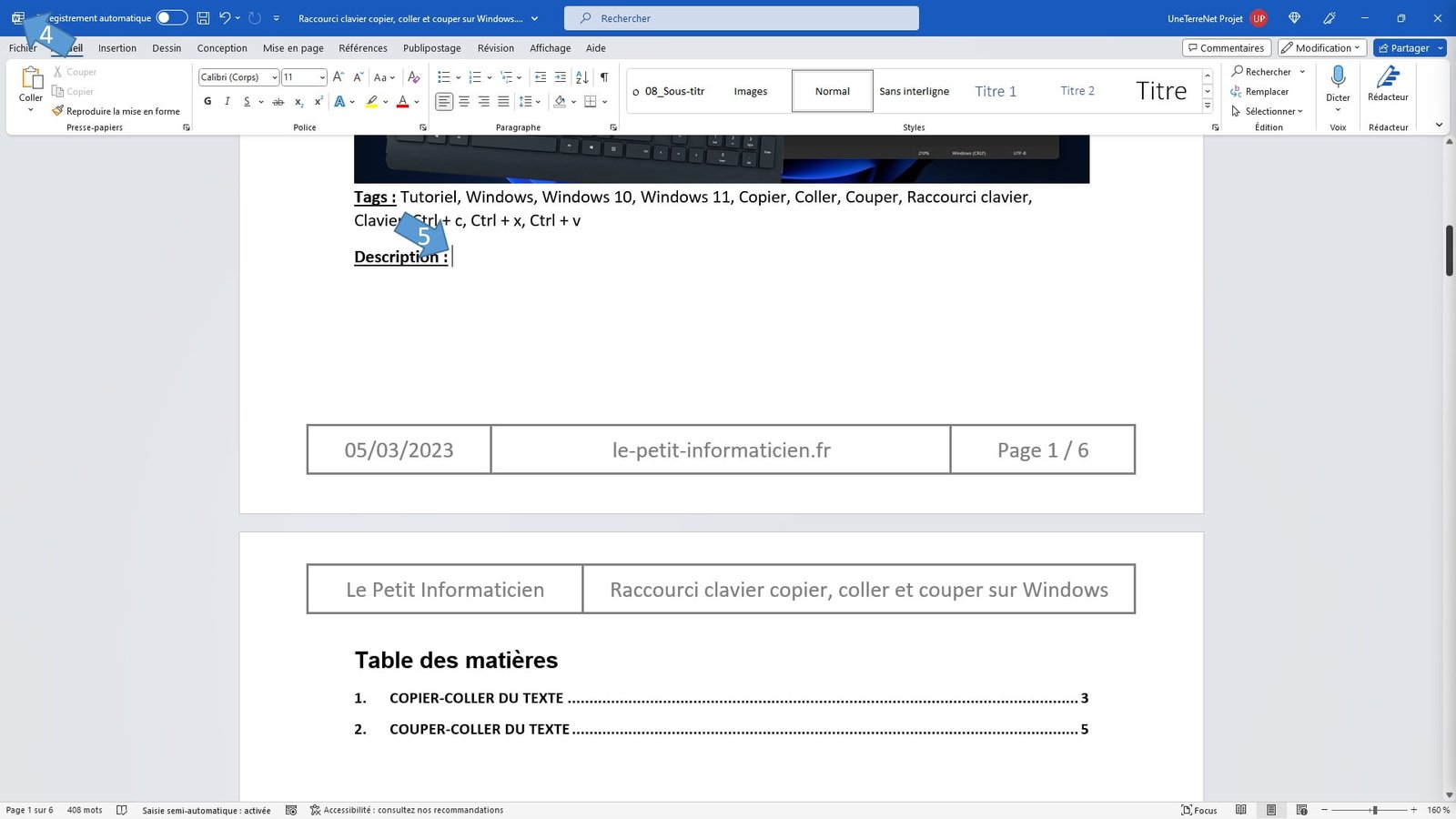Show paragraph marks
Image resolution: width=1456 pixels, height=819 pixels.
(603, 77)
